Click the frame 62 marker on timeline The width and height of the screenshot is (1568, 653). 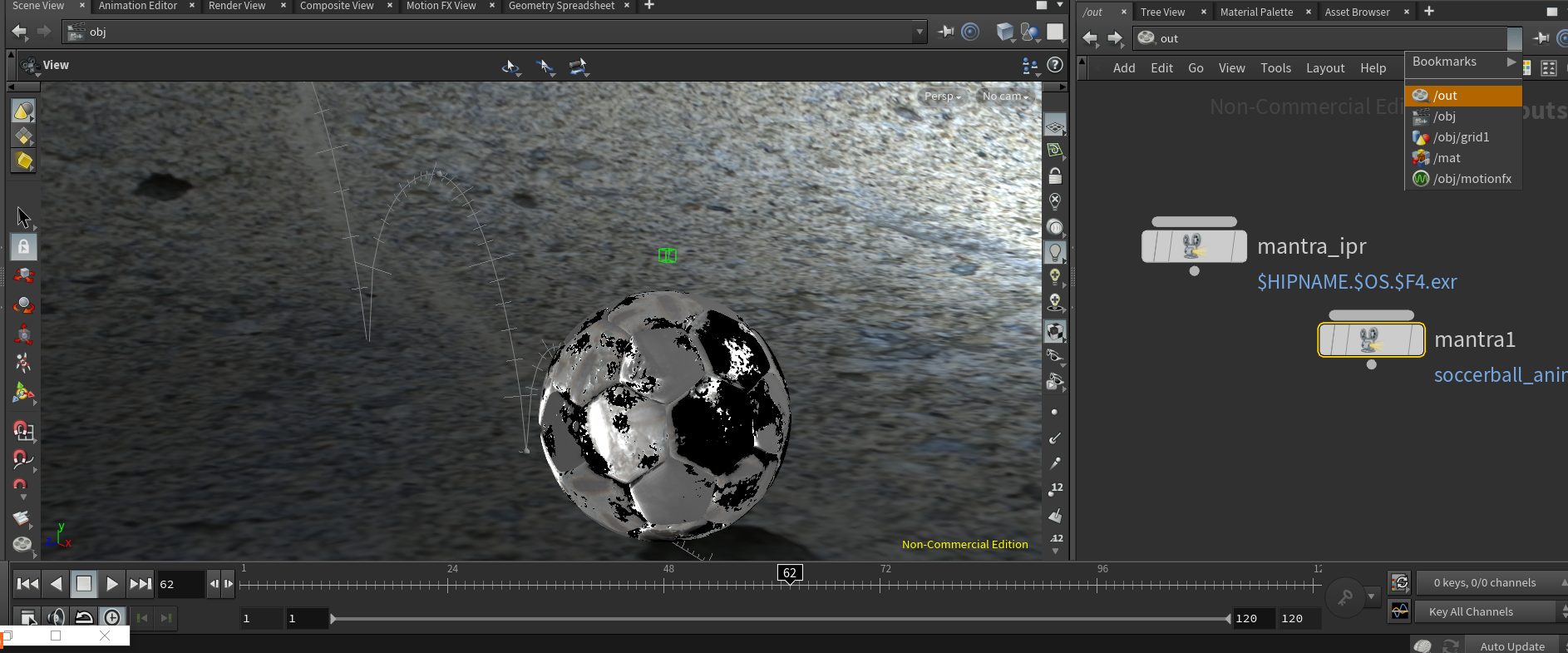point(789,573)
